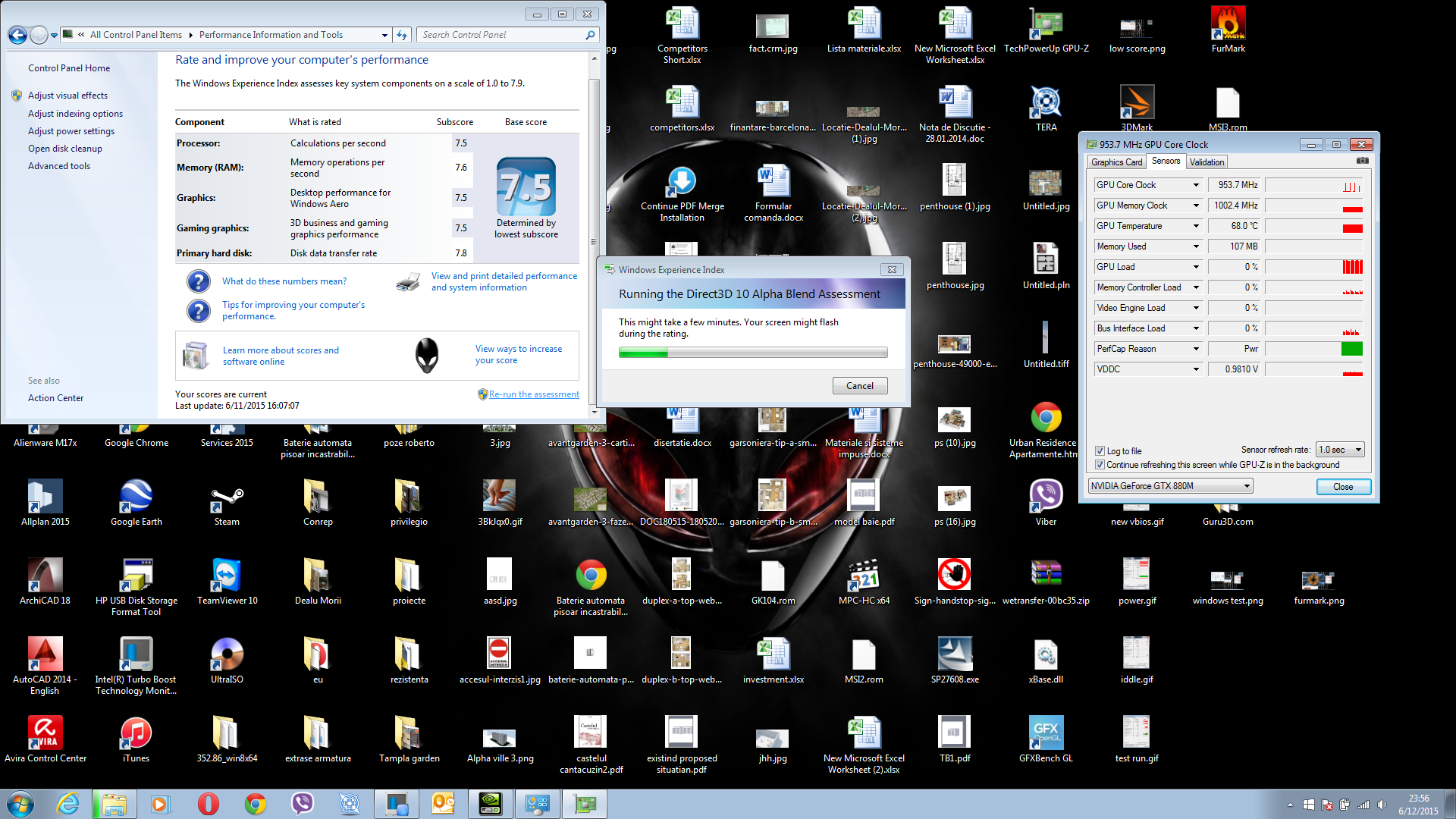
Task: Select the TERA desktop icon
Action: tap(1046, 108)
